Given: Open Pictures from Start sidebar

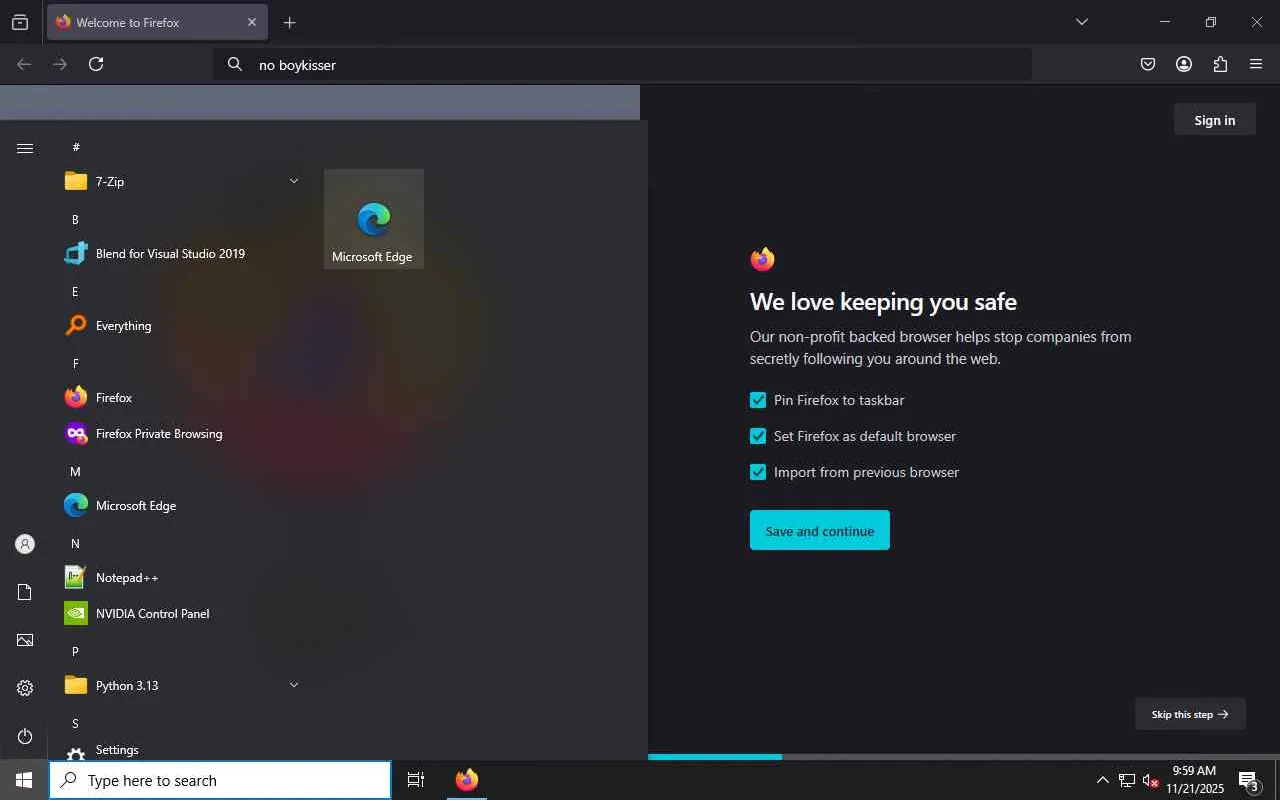Looking at the screenshot, I should [25, 640].
